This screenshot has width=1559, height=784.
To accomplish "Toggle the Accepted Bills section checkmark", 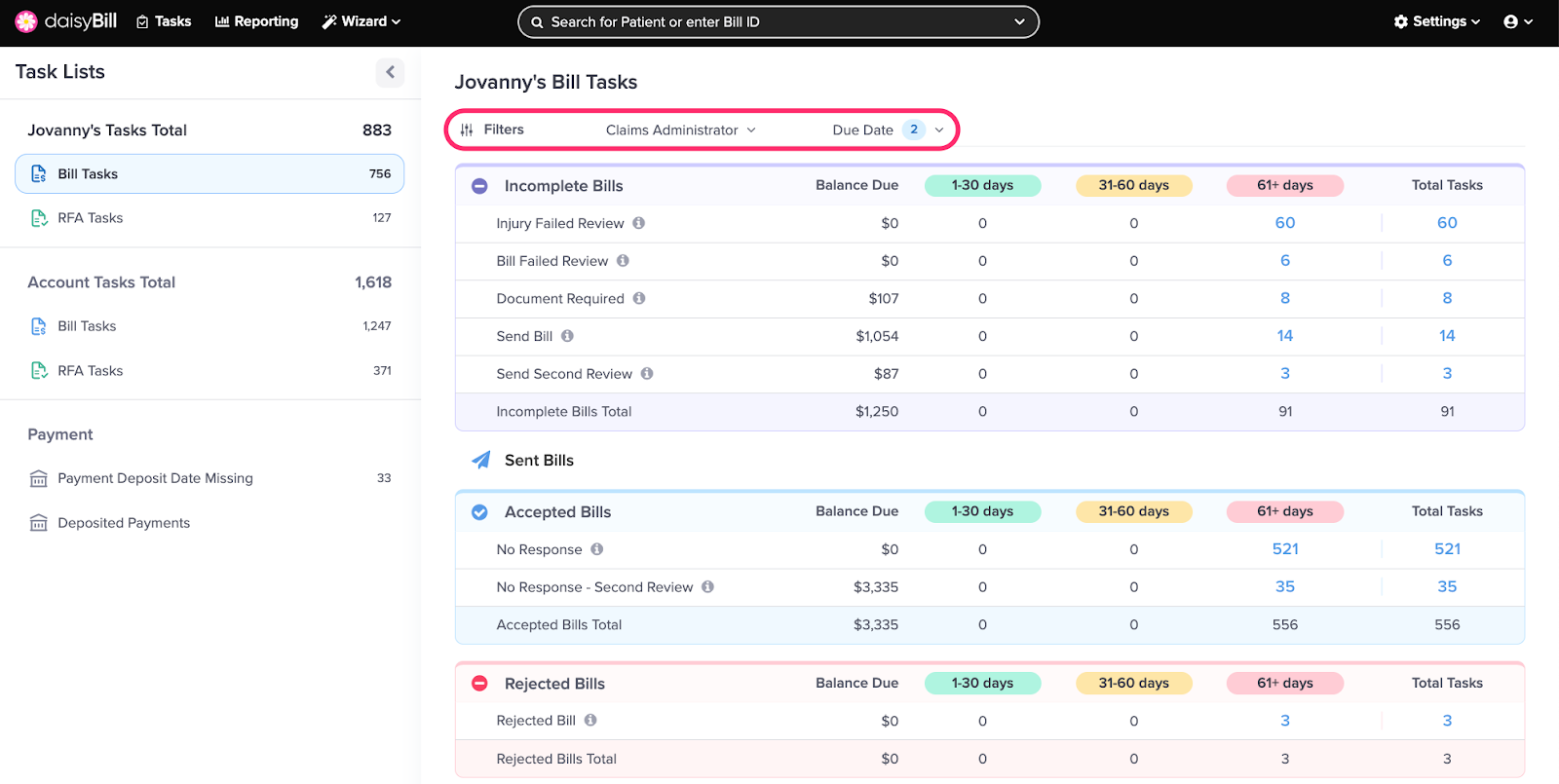I will click(x=479, y=512).
